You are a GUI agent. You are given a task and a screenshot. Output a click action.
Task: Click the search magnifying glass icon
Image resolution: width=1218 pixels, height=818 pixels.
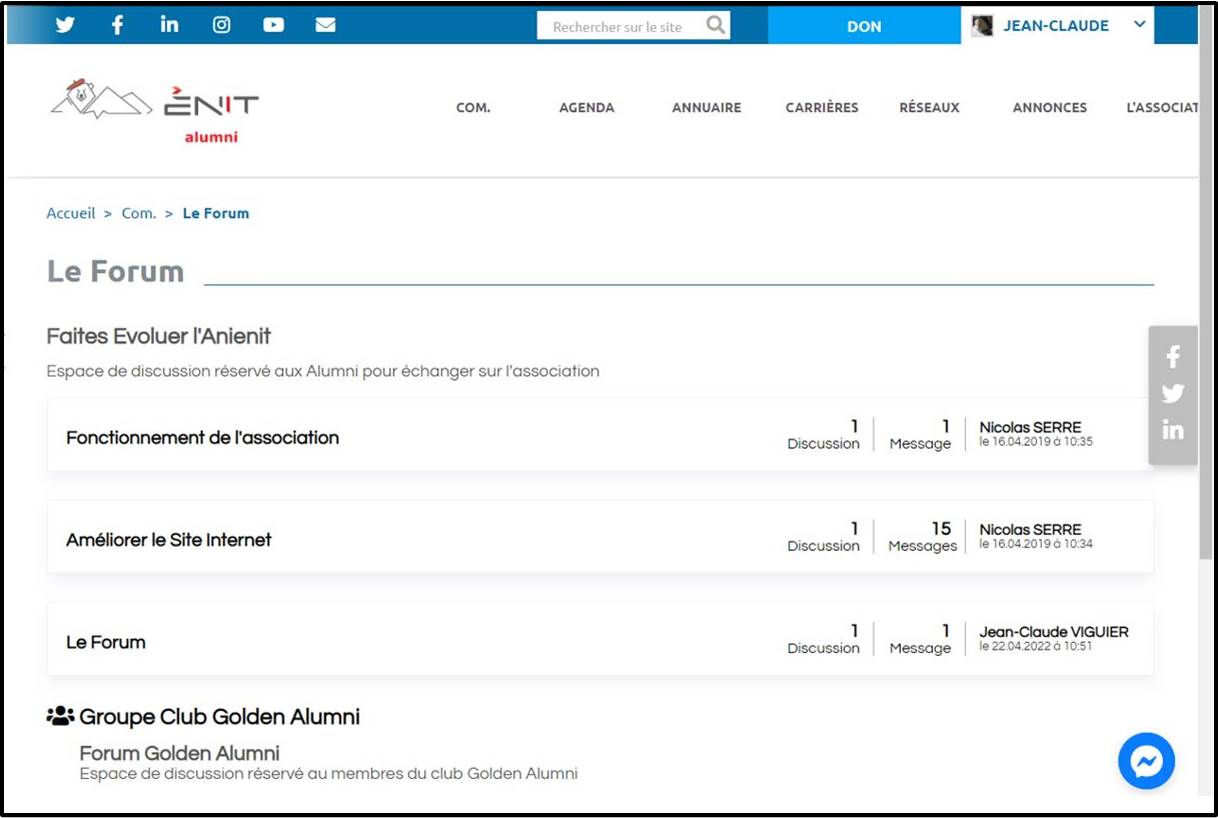tap(715, 25)
